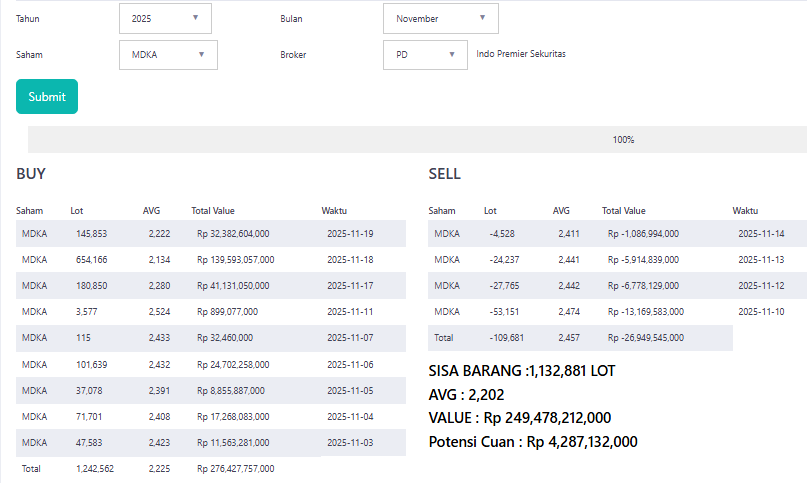Select the BUY row dated 2025-11-19
Viewport: 807px width, 483px height.
click(210, 234)
